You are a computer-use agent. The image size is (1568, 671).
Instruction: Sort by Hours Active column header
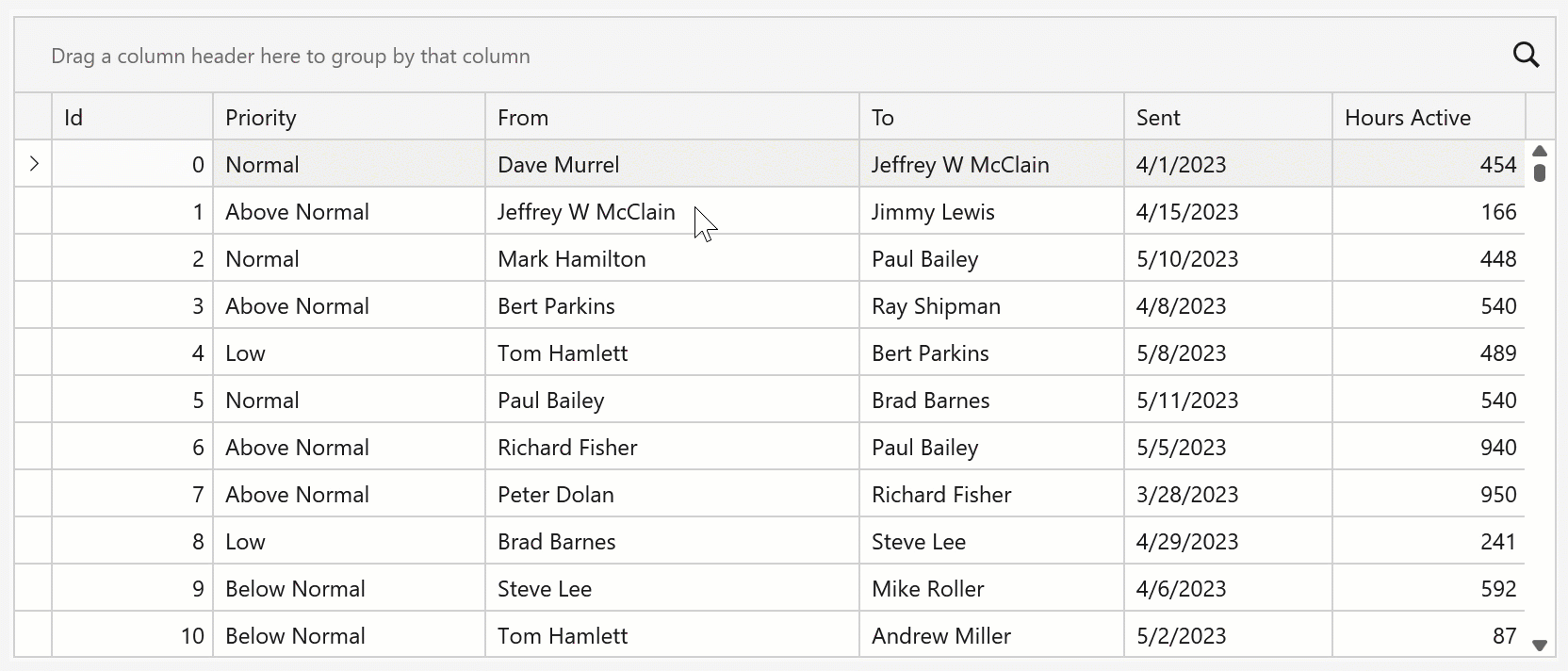1428,118
